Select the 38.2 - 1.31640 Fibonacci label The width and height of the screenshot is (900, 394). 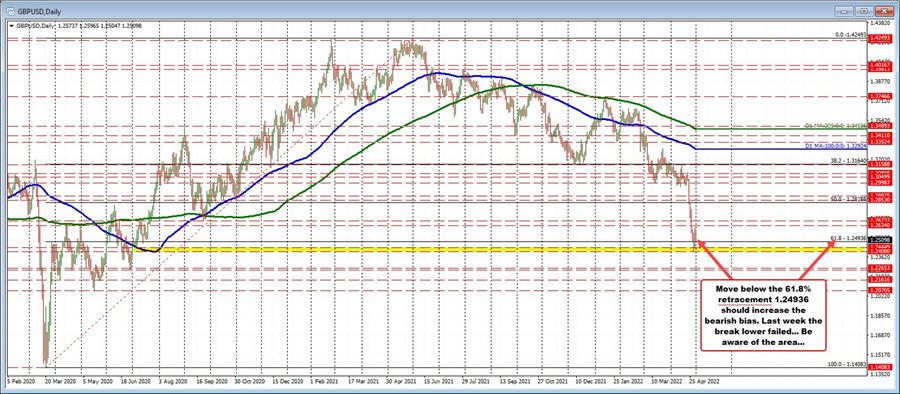coord(848,162)
